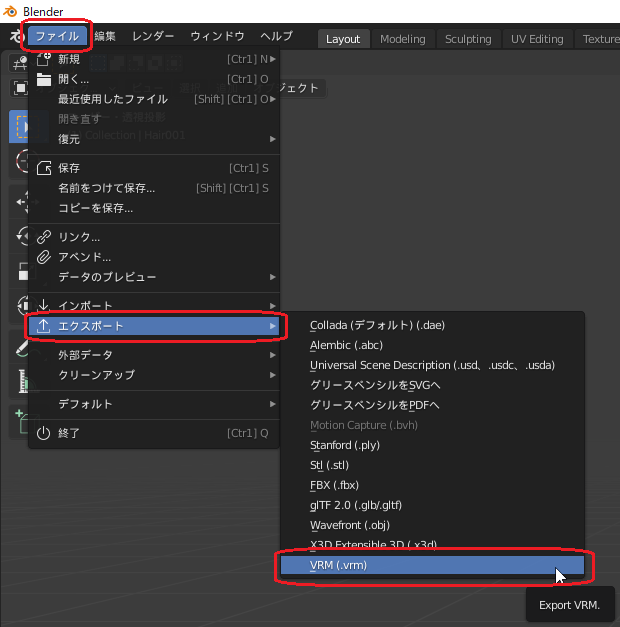Export グリースペンシルをPDFへ
The image size is (620, 627).
tap(432, 405)
